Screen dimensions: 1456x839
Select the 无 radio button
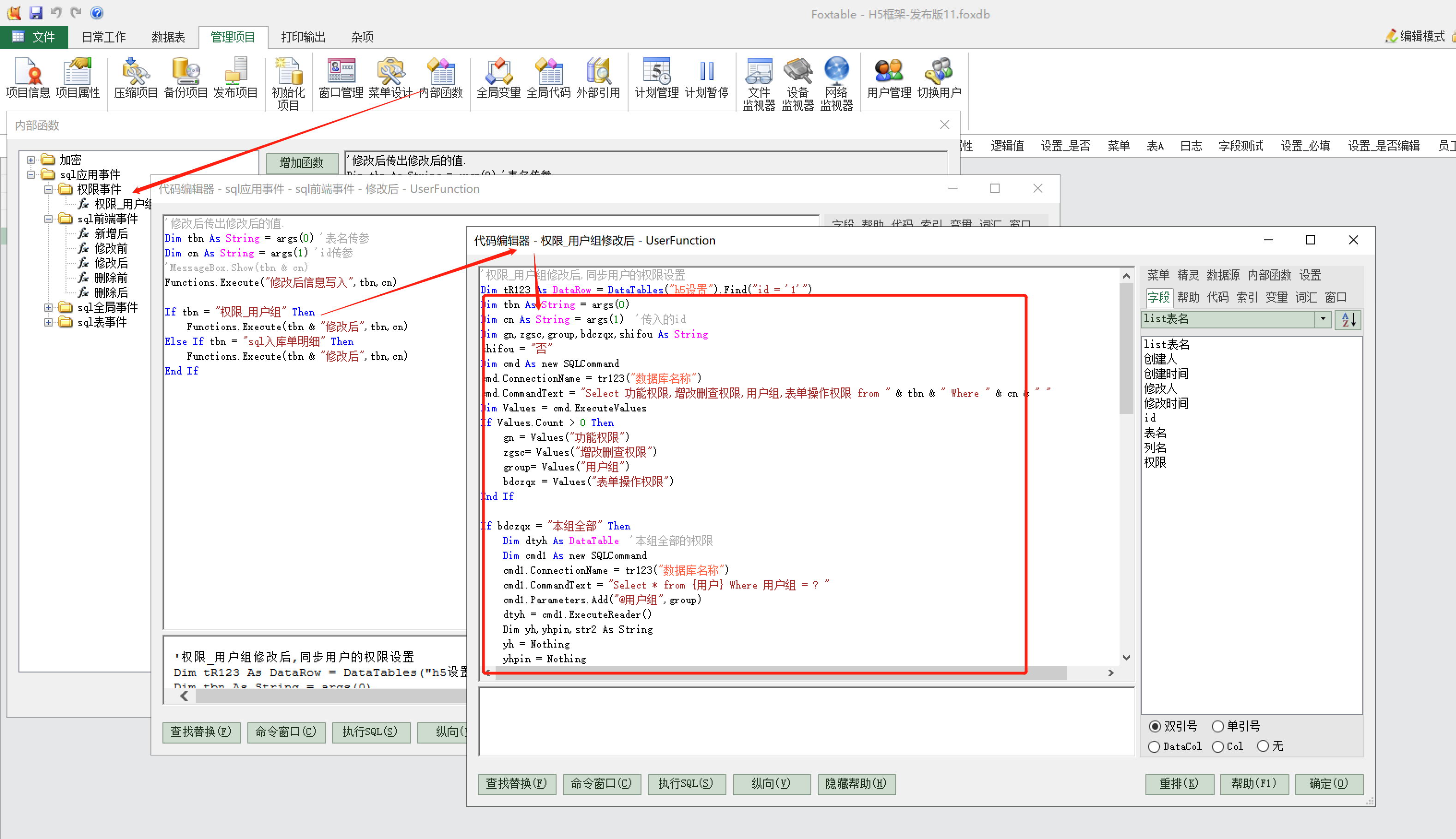click(1263, 746)
